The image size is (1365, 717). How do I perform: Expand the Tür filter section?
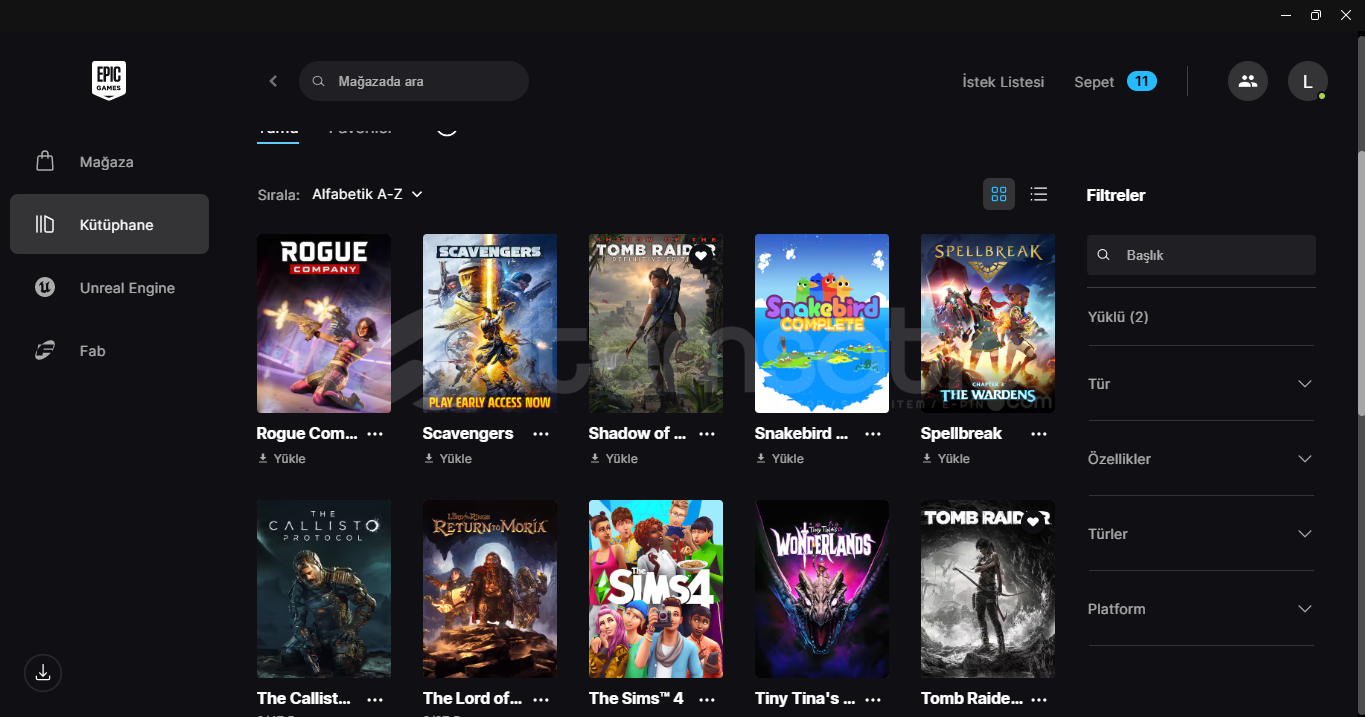coord(1200,384)
